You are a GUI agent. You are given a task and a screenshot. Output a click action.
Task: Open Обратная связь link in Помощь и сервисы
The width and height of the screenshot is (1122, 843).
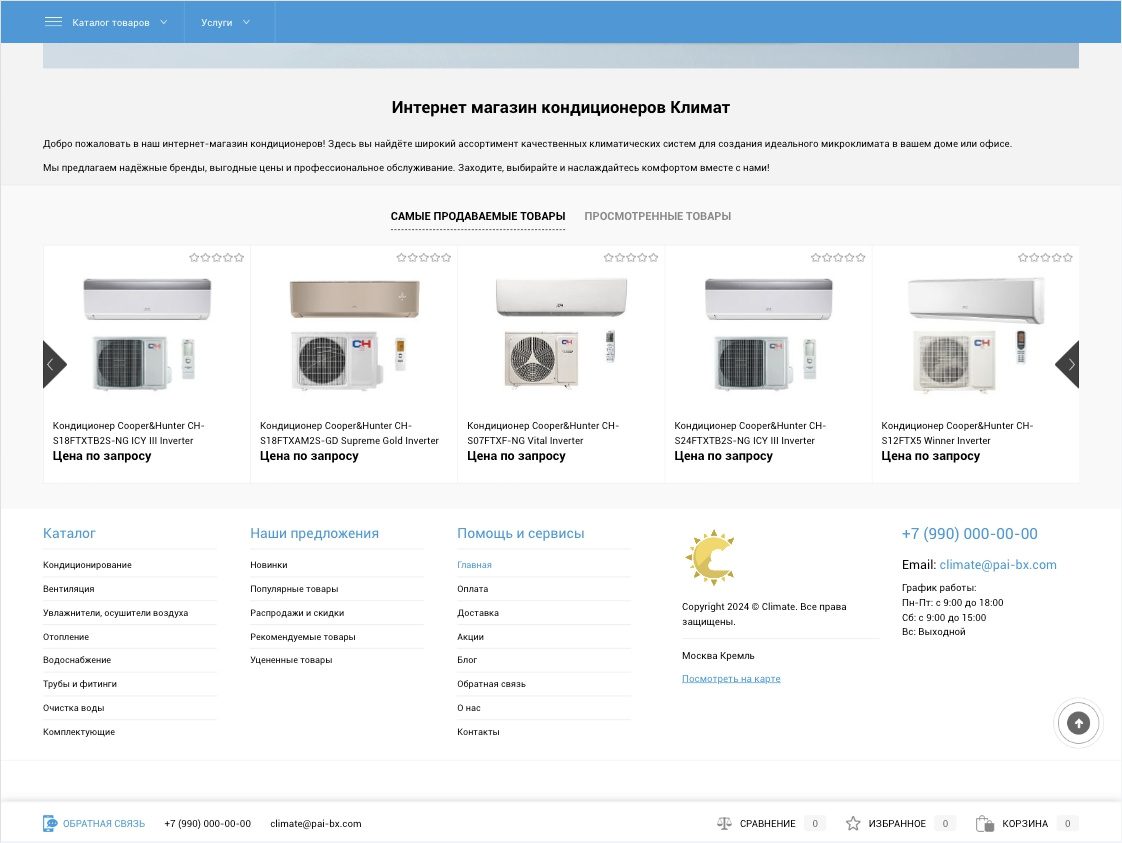492,684
